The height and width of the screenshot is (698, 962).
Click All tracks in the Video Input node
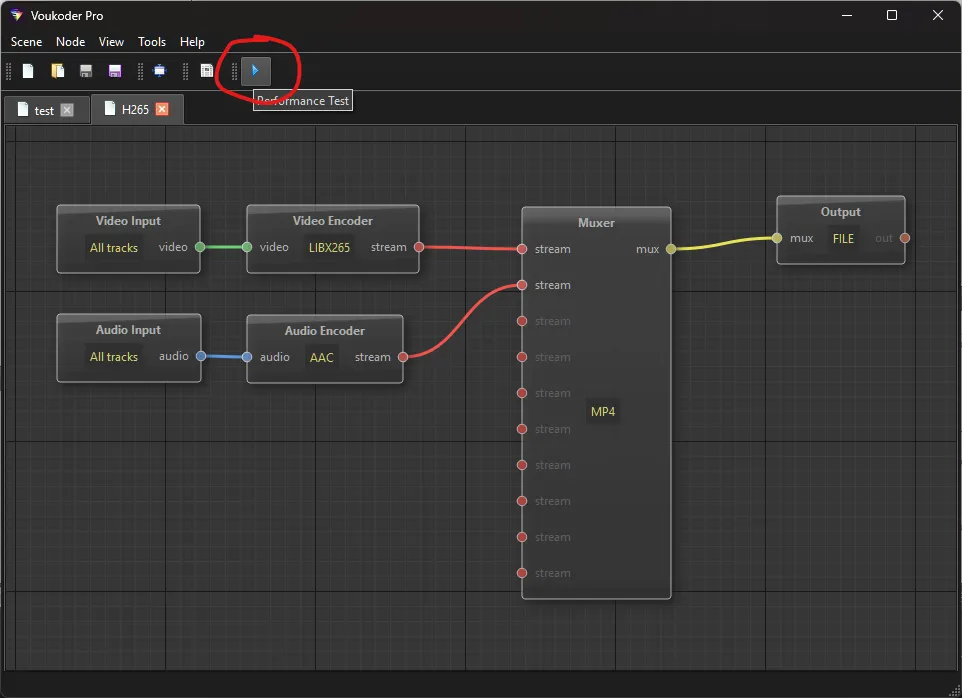pyautogui.click(x=114, y=247)
